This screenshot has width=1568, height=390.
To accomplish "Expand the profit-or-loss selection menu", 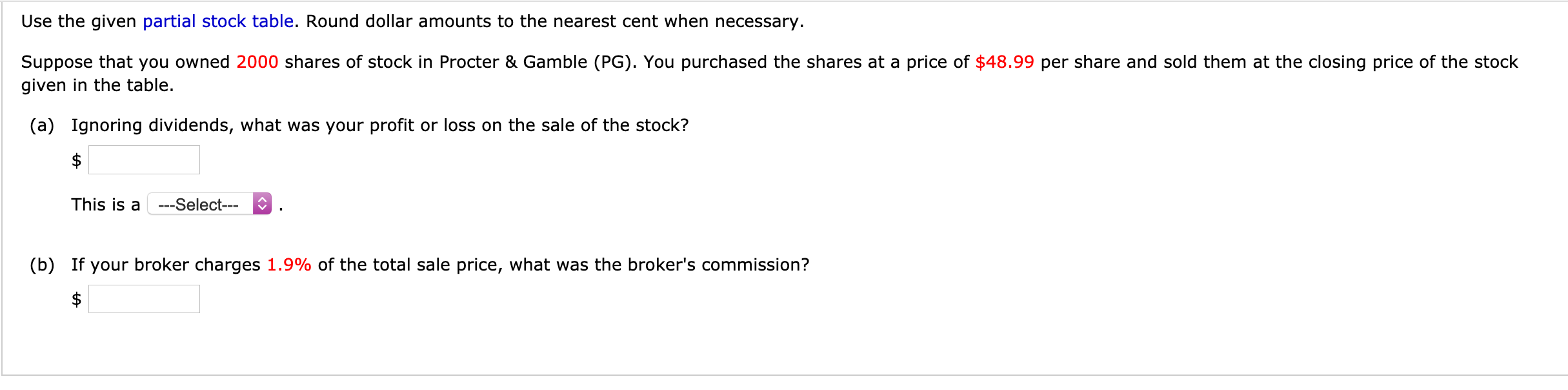I will tap(206, 205).
